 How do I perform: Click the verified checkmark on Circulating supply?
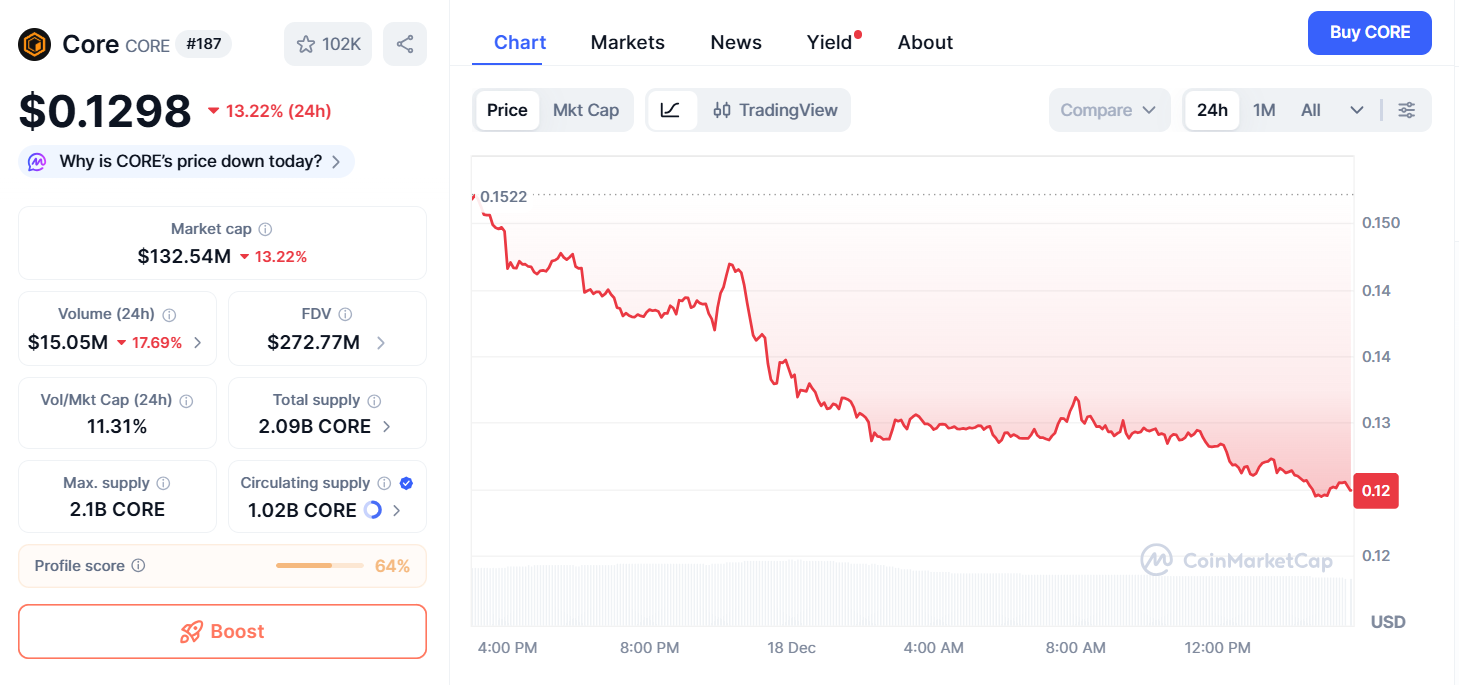(x=404, y=482)
